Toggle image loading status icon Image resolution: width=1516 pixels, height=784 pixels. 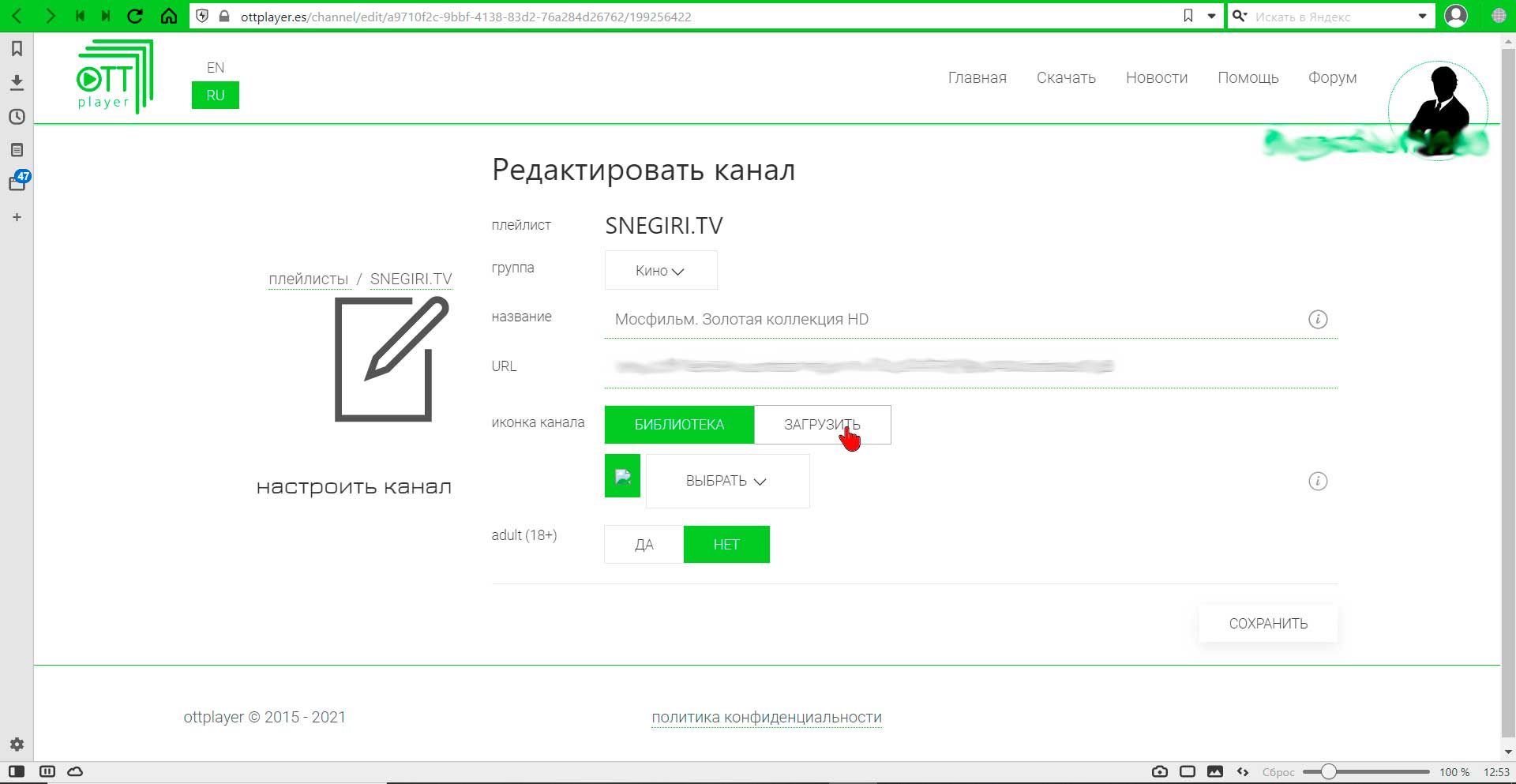click(1215, 771)
